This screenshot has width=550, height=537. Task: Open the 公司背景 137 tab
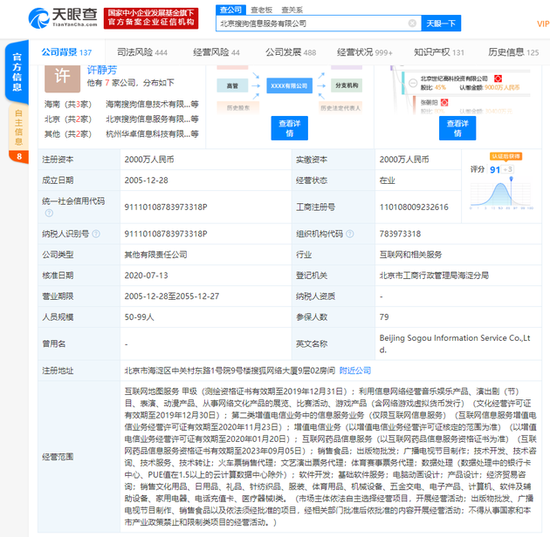click(67, 52)
